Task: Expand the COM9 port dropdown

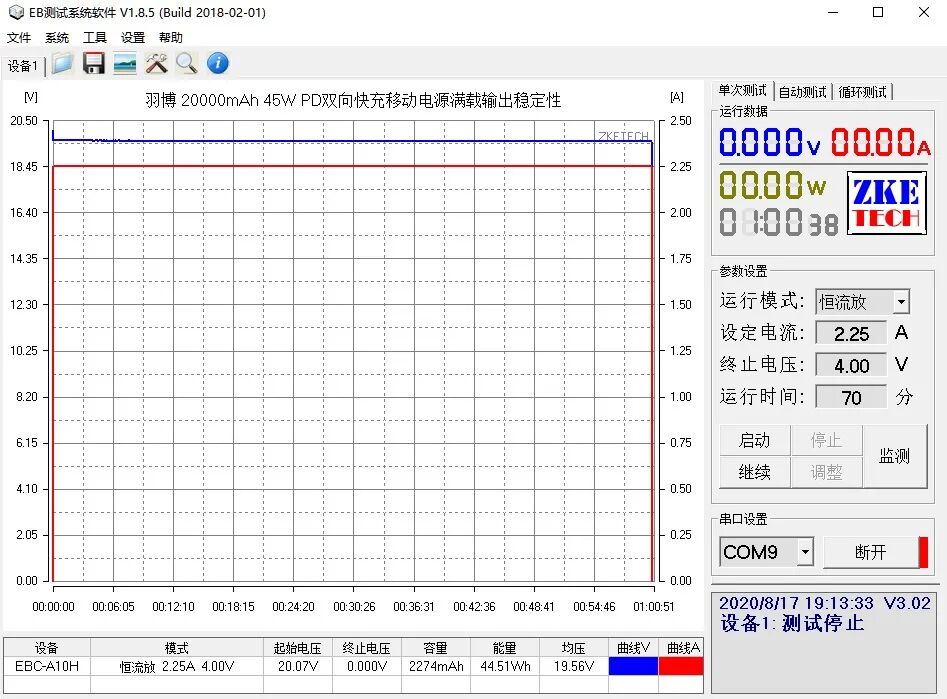Action: tap(805, 552)
